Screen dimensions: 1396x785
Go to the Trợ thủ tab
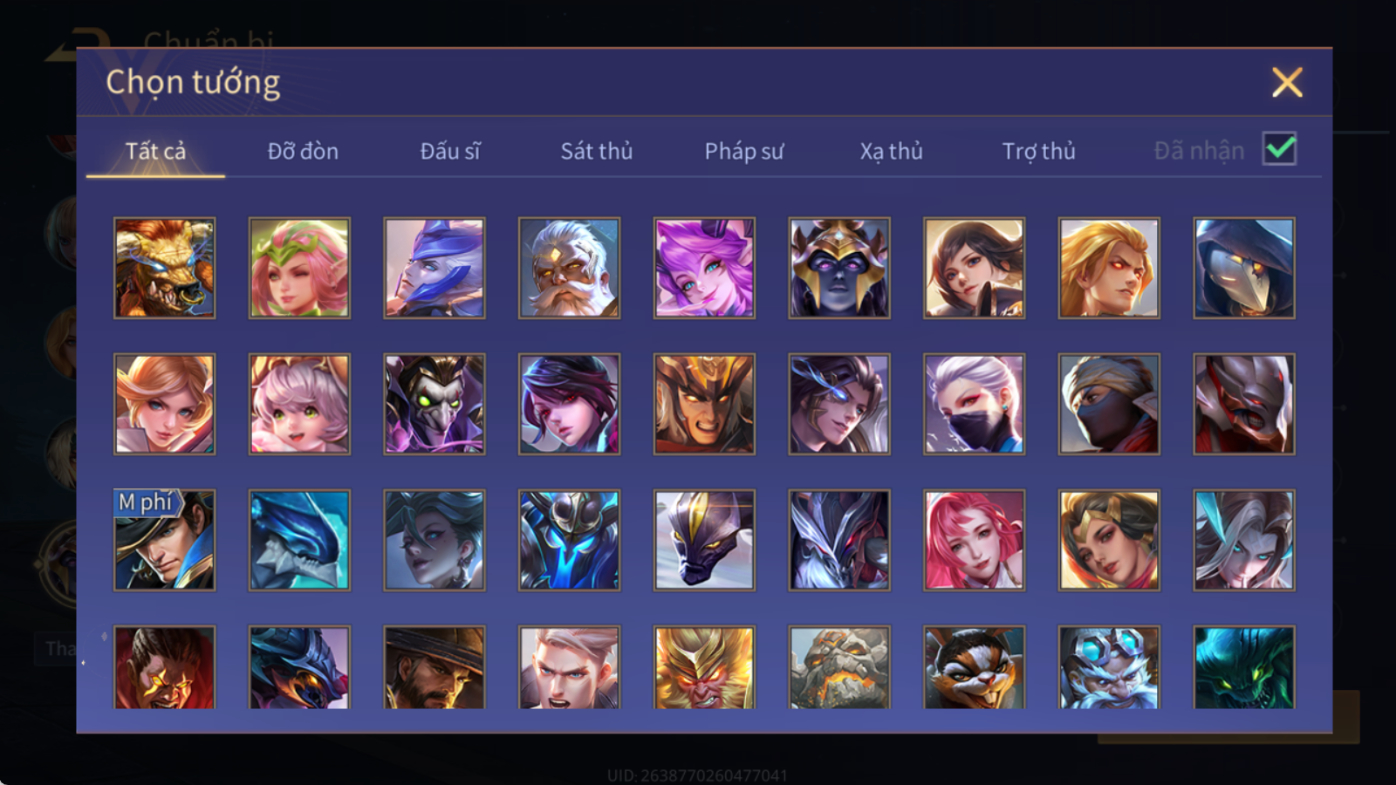pyautogui.click(x=1039, y=151)
